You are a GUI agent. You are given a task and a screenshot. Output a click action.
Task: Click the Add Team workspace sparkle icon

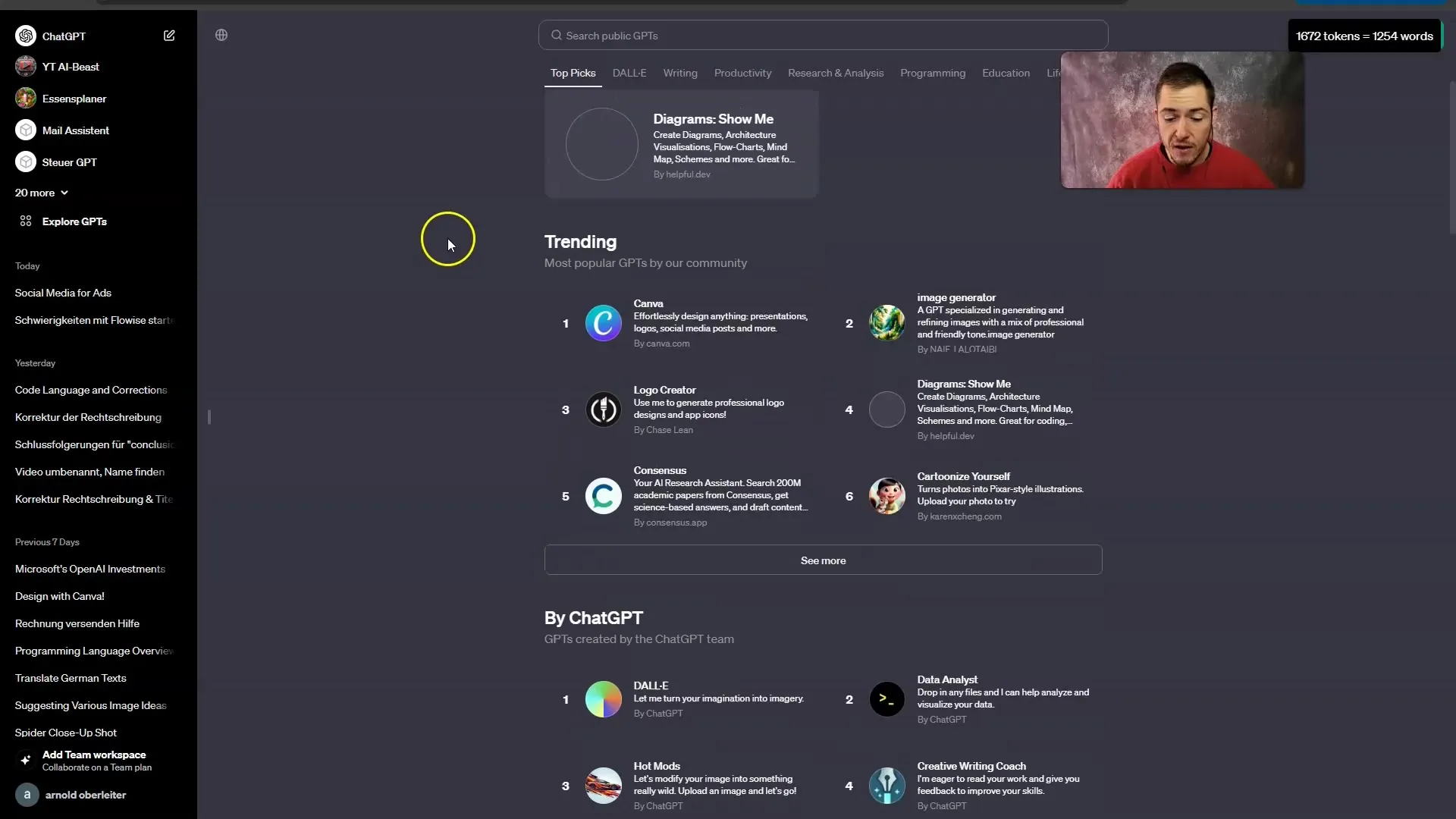coord(26,760)
